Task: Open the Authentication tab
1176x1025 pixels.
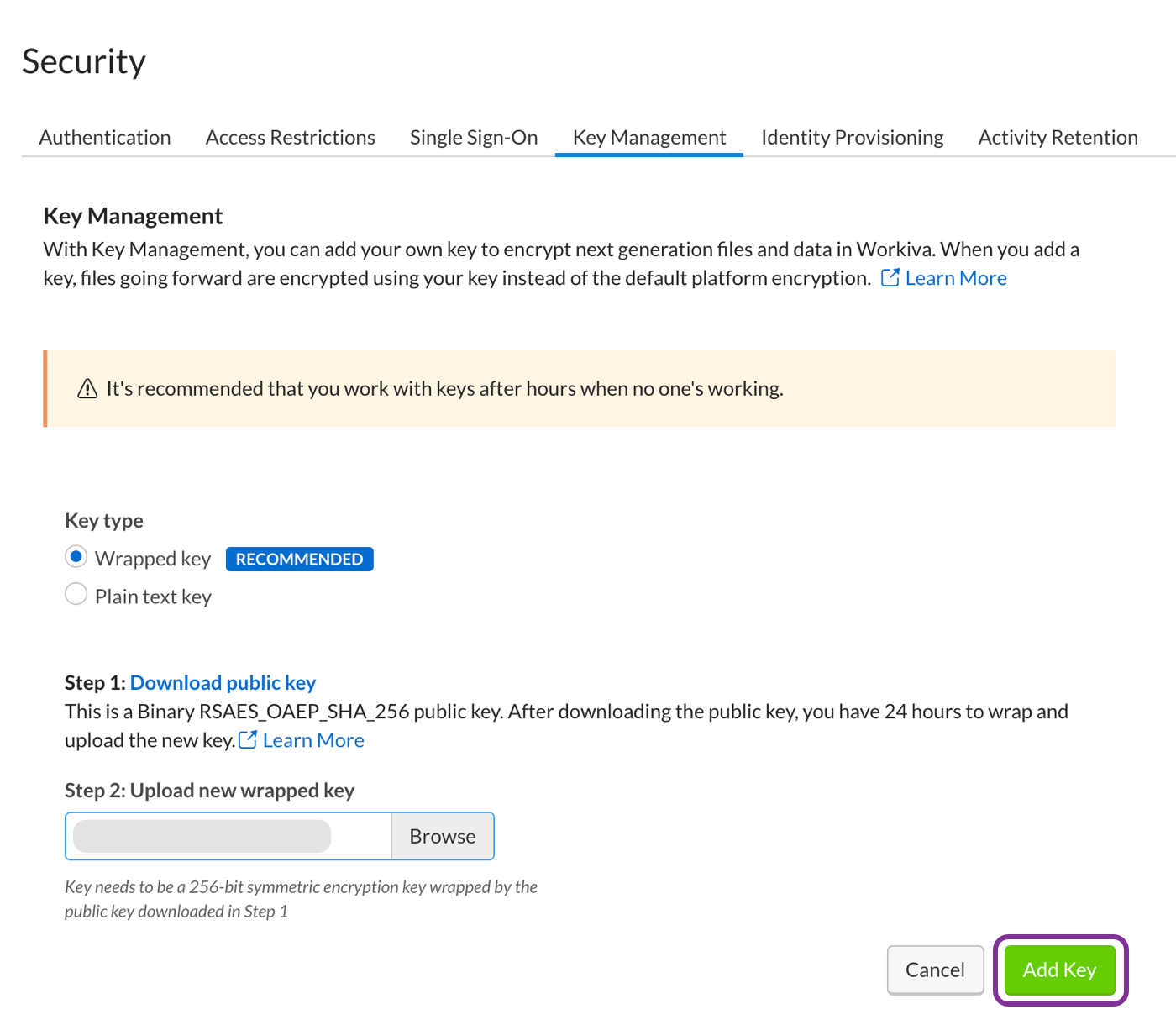Action: [105, 138]
